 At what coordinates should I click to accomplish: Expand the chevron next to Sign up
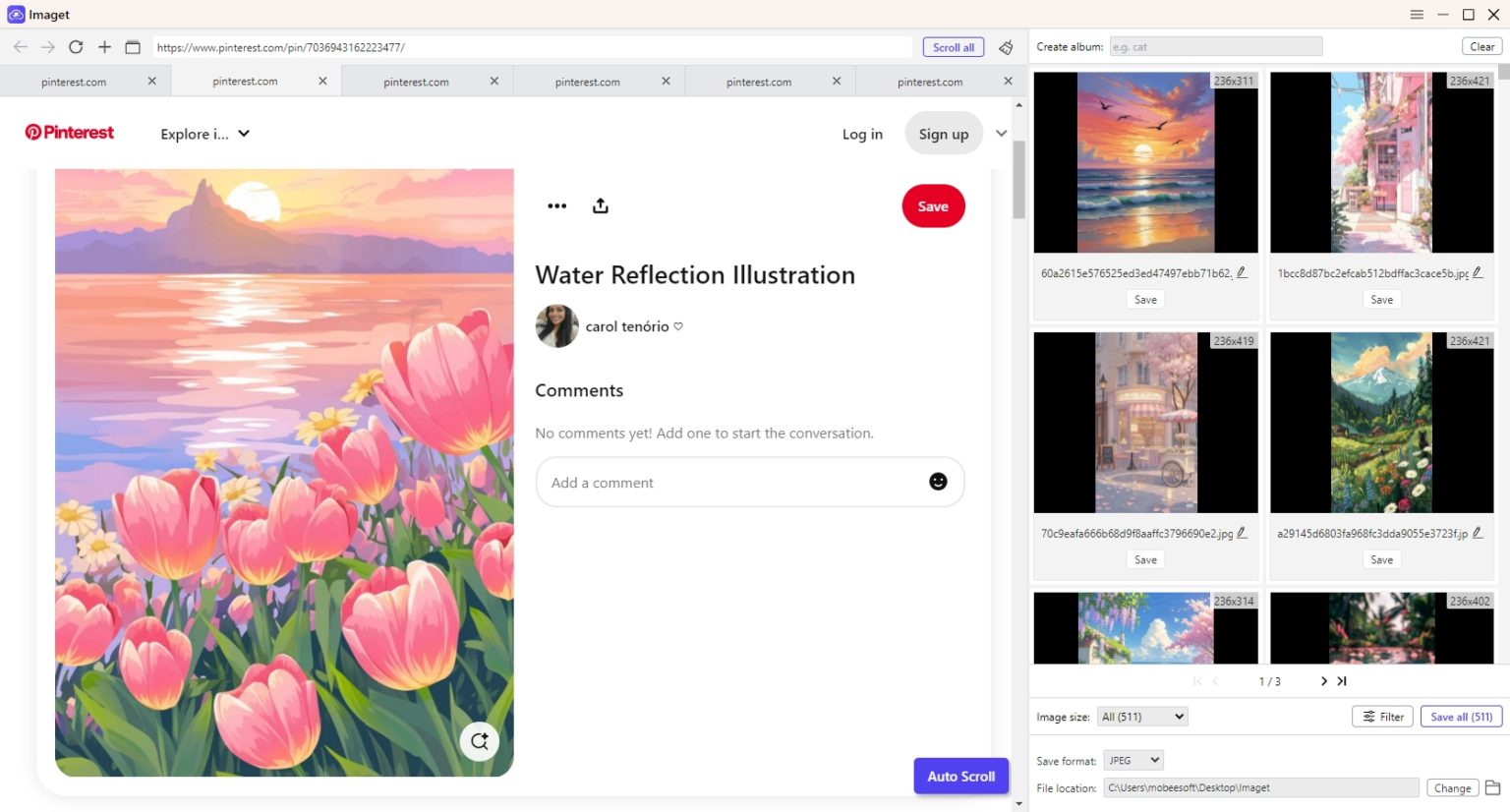coord(1001,134)
